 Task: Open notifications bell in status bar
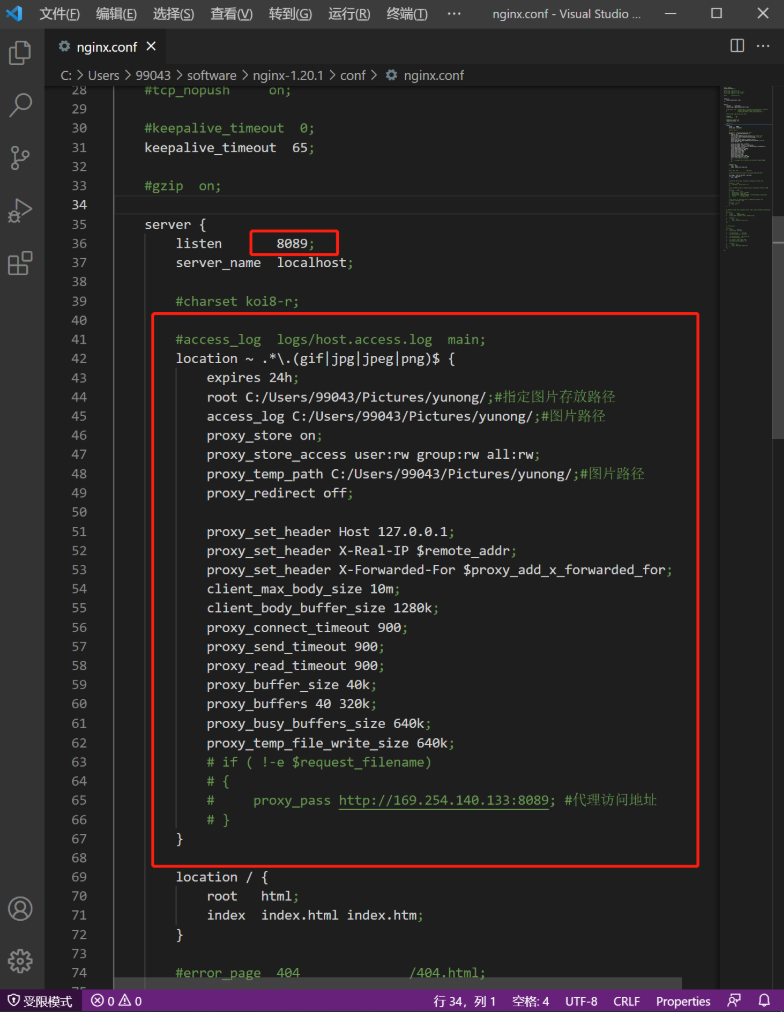pyautogui.click(x=764, y=1001)
